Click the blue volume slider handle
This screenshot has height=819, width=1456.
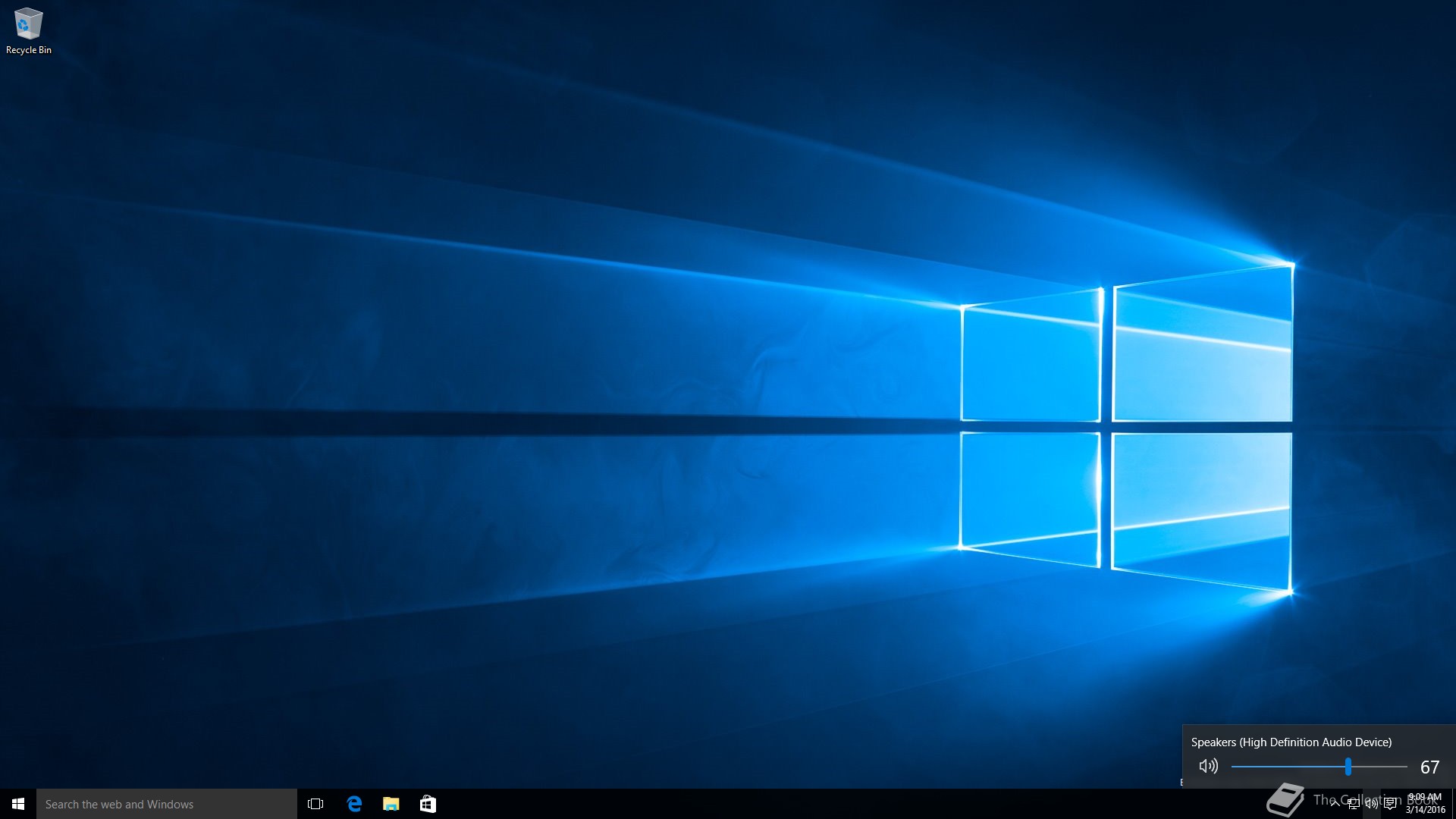(1348, 767)
